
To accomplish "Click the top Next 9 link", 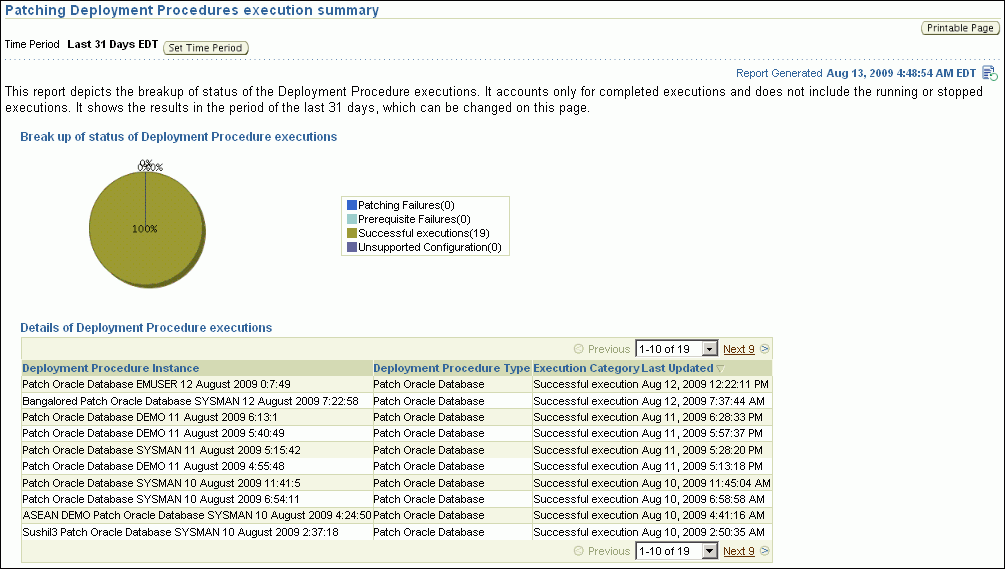I will pos(739,349).
